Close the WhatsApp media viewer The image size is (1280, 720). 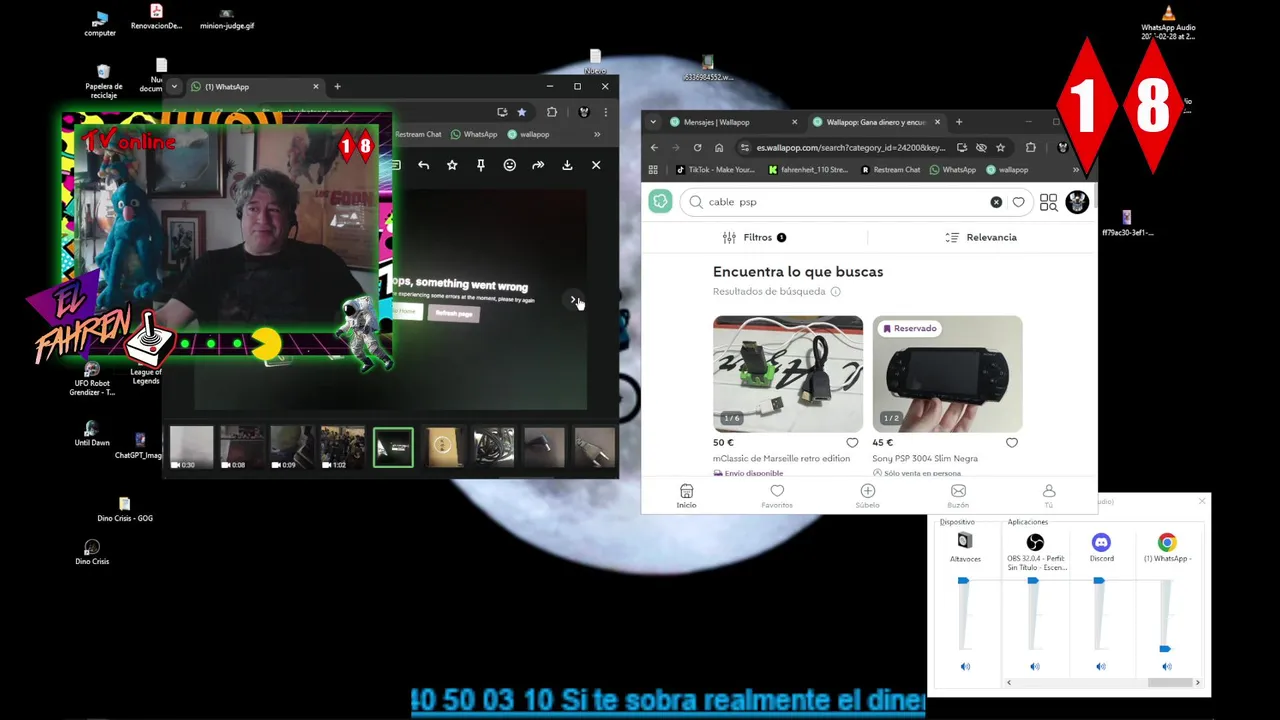(596, 165)
